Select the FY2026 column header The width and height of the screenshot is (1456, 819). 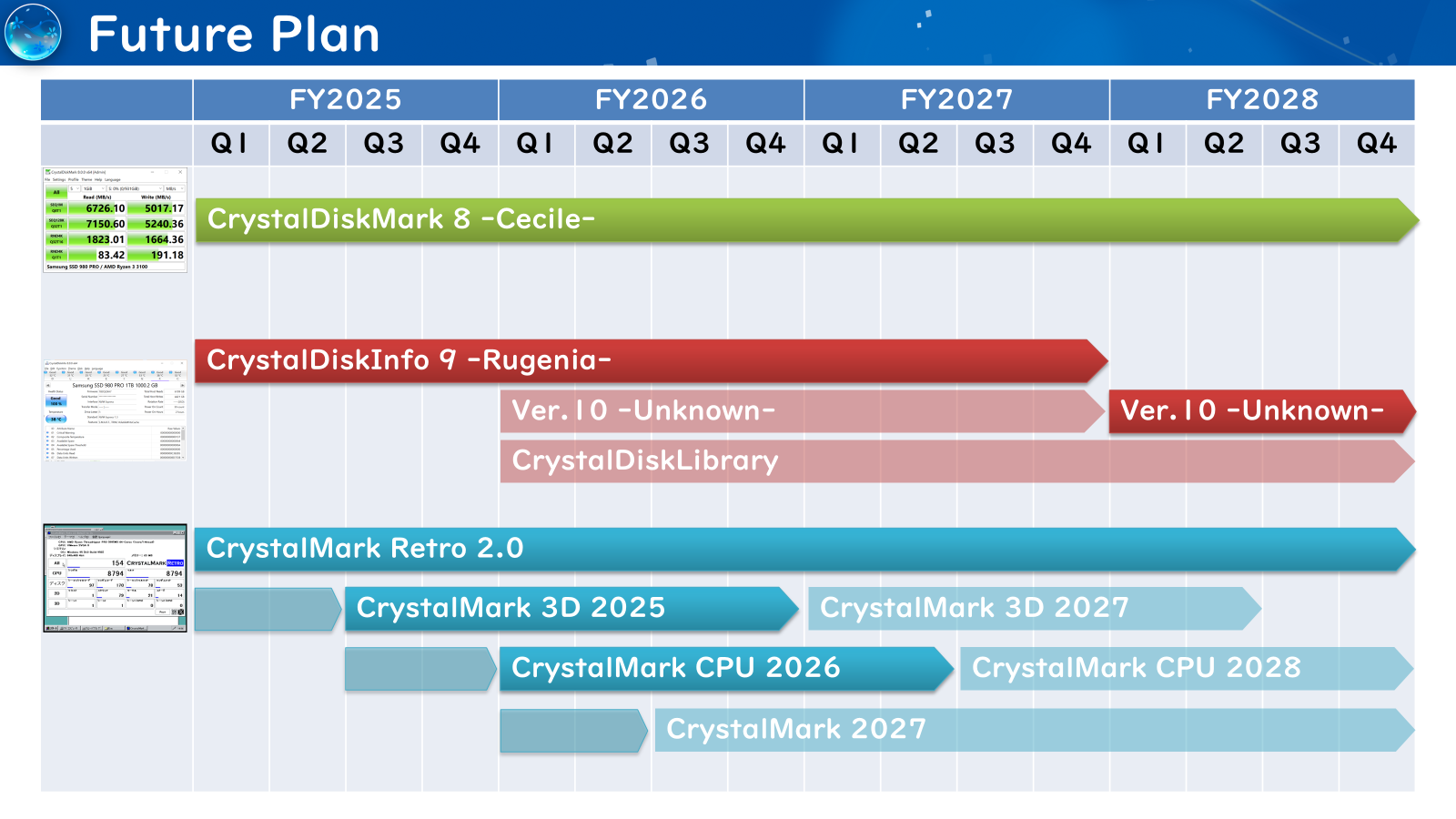click(651, 99)
